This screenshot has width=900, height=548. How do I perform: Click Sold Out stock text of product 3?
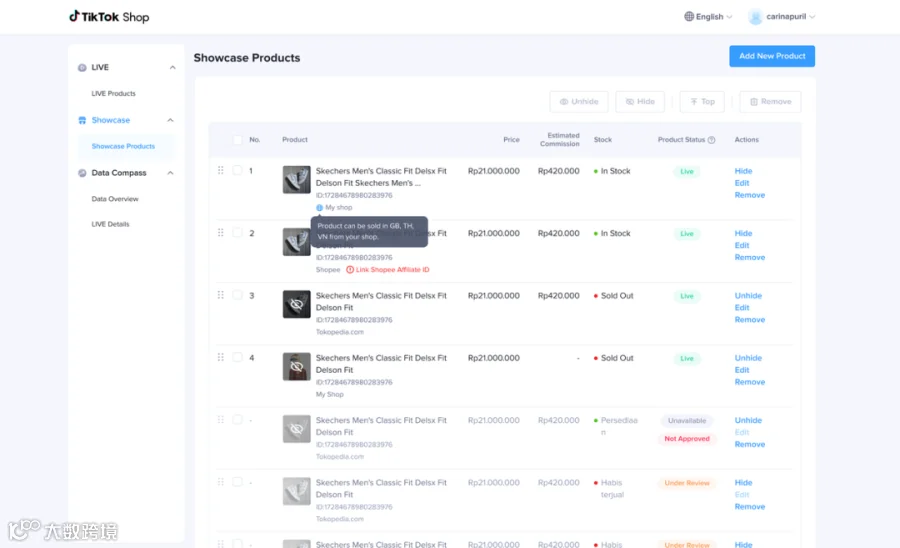(616, 296)
